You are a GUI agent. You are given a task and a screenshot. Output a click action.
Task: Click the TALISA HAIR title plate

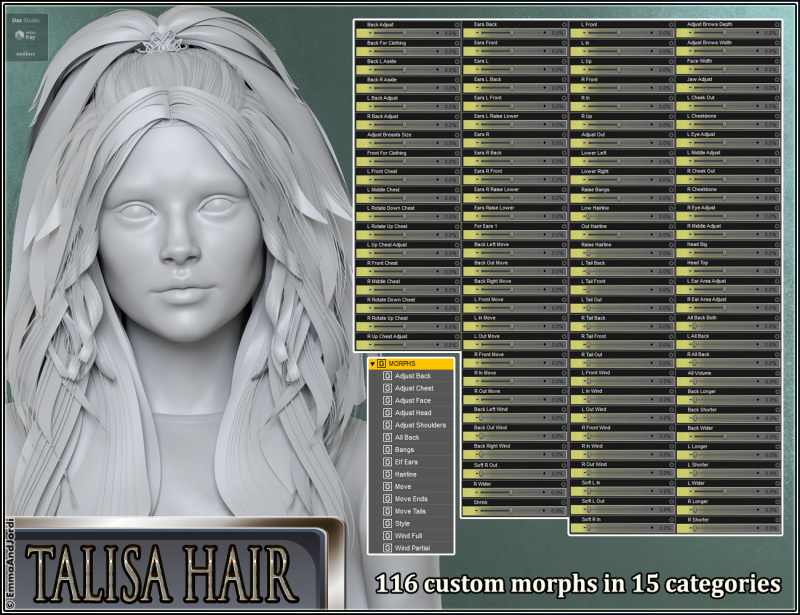[x=173, y=565]
